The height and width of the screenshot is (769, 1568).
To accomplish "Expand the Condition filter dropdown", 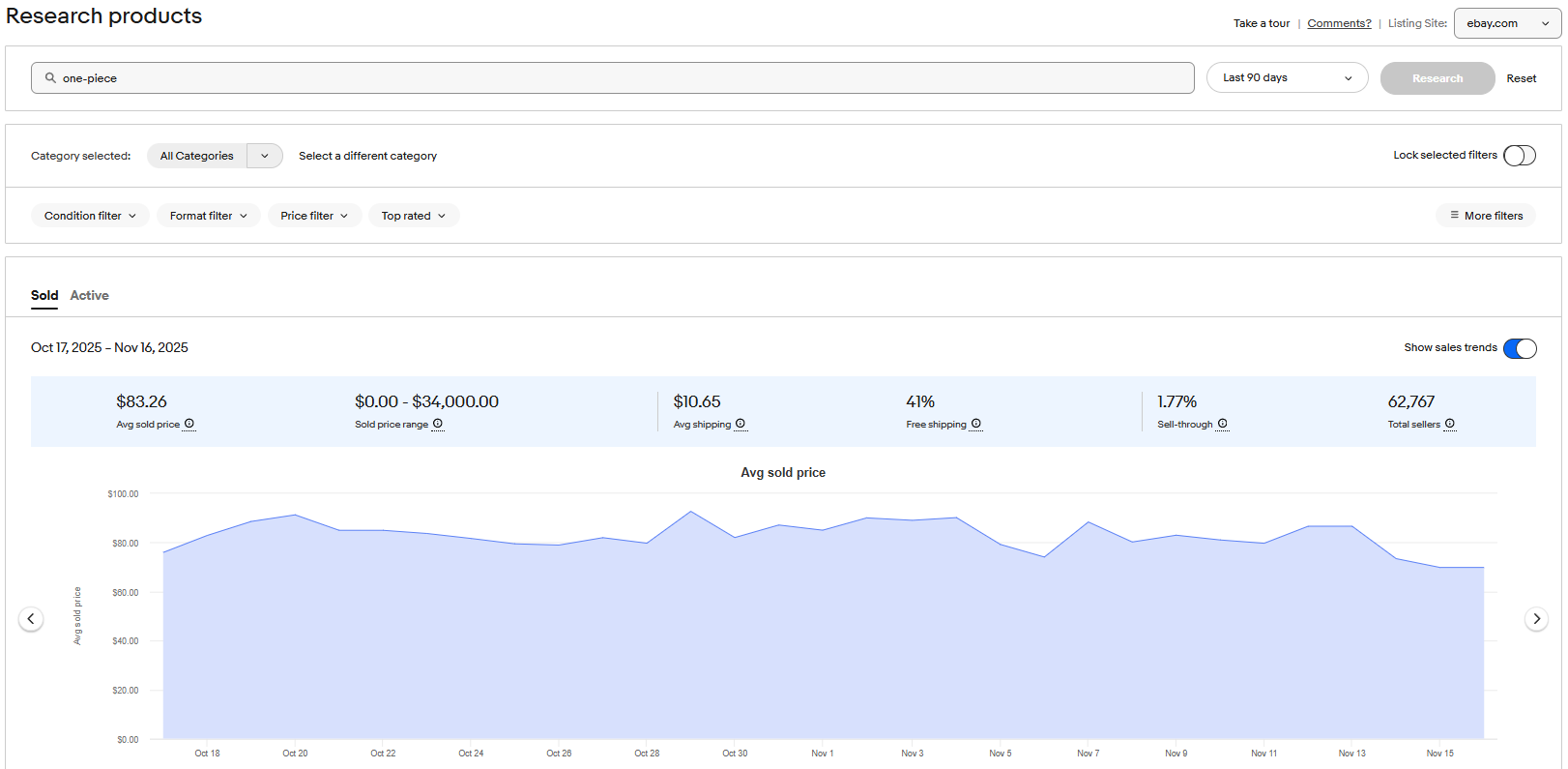I will (x=90, y=216).
